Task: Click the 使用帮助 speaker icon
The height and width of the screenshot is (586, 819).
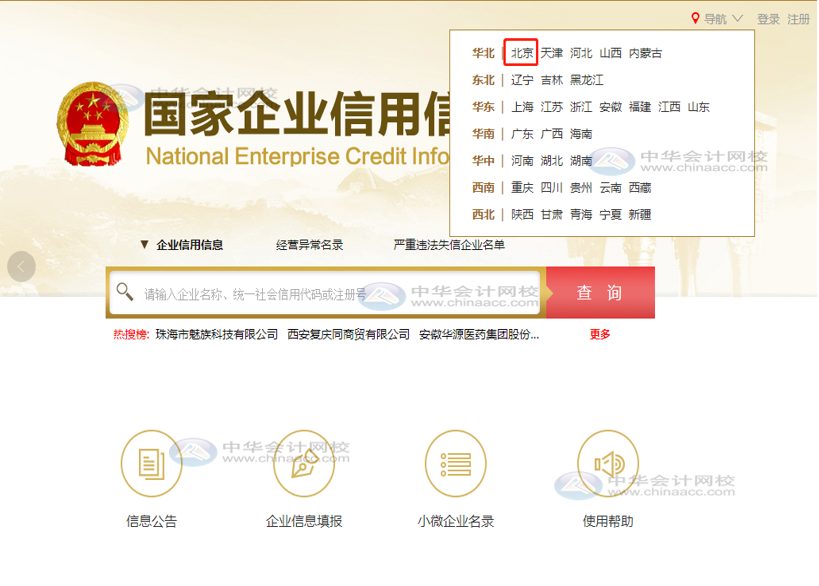Action: [608, 464]
